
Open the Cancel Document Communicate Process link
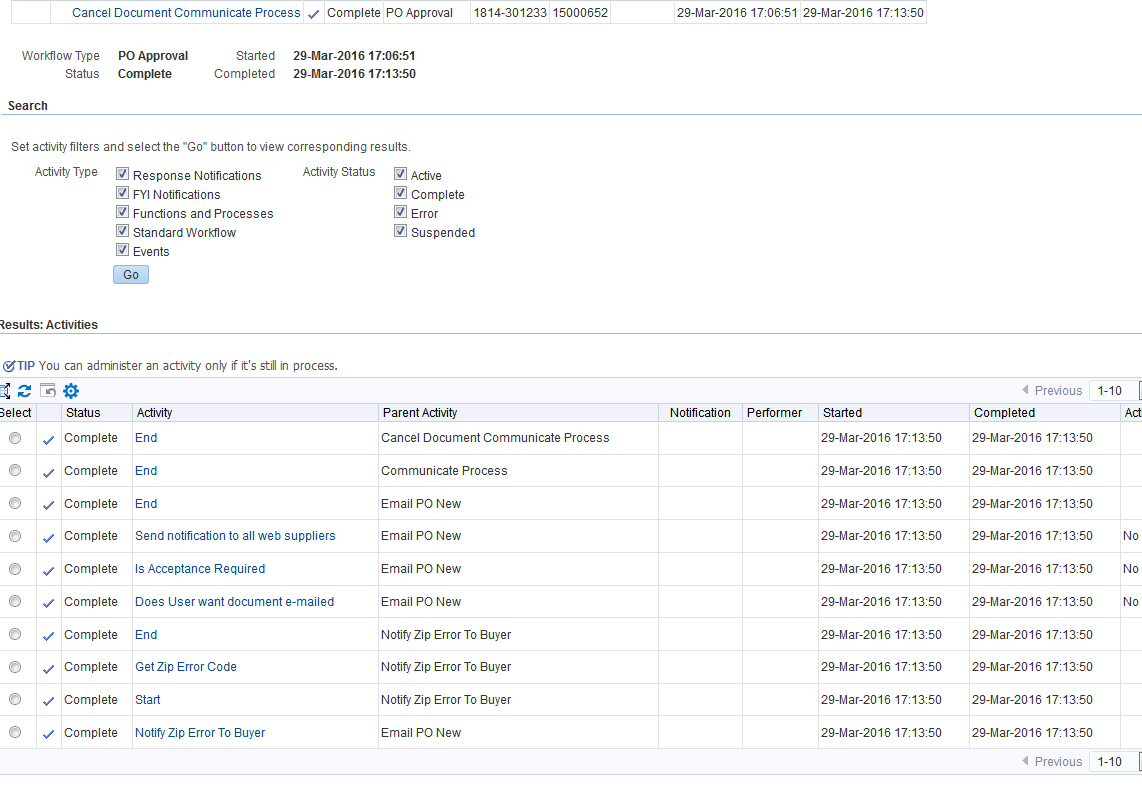pyautogui.click(x=186, y=13)
